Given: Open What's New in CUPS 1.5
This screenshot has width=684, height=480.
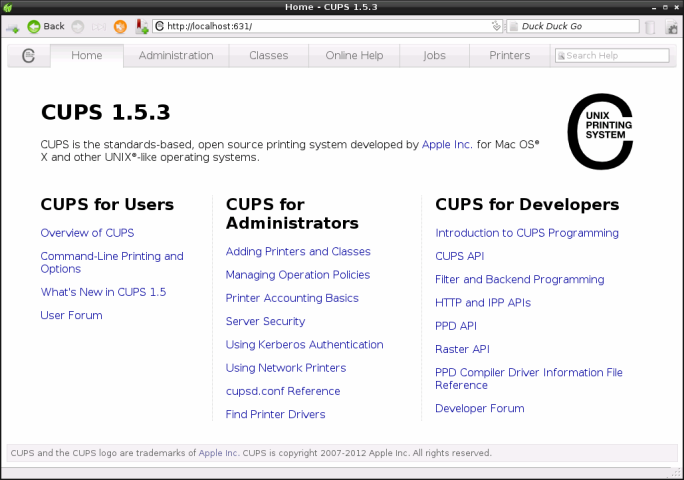Looking at the screenshot, I should (103, 292).
